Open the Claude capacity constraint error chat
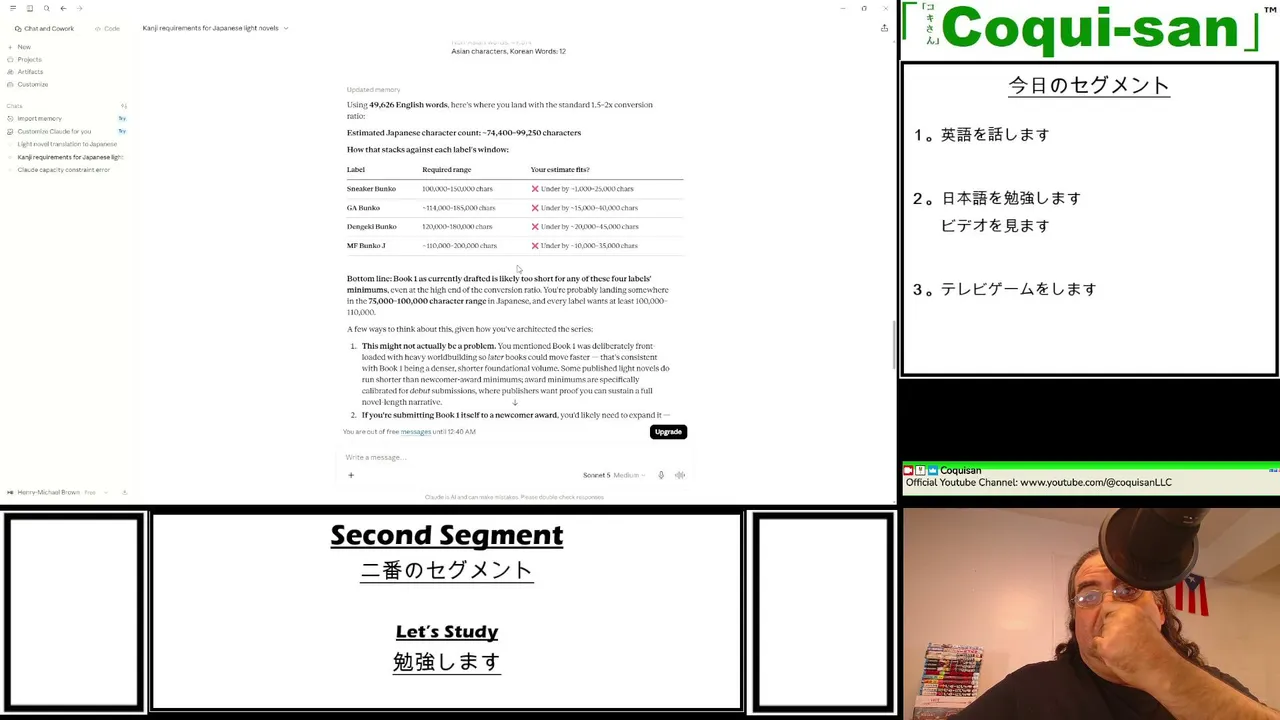1280x720 pixels. click(63, 170)
